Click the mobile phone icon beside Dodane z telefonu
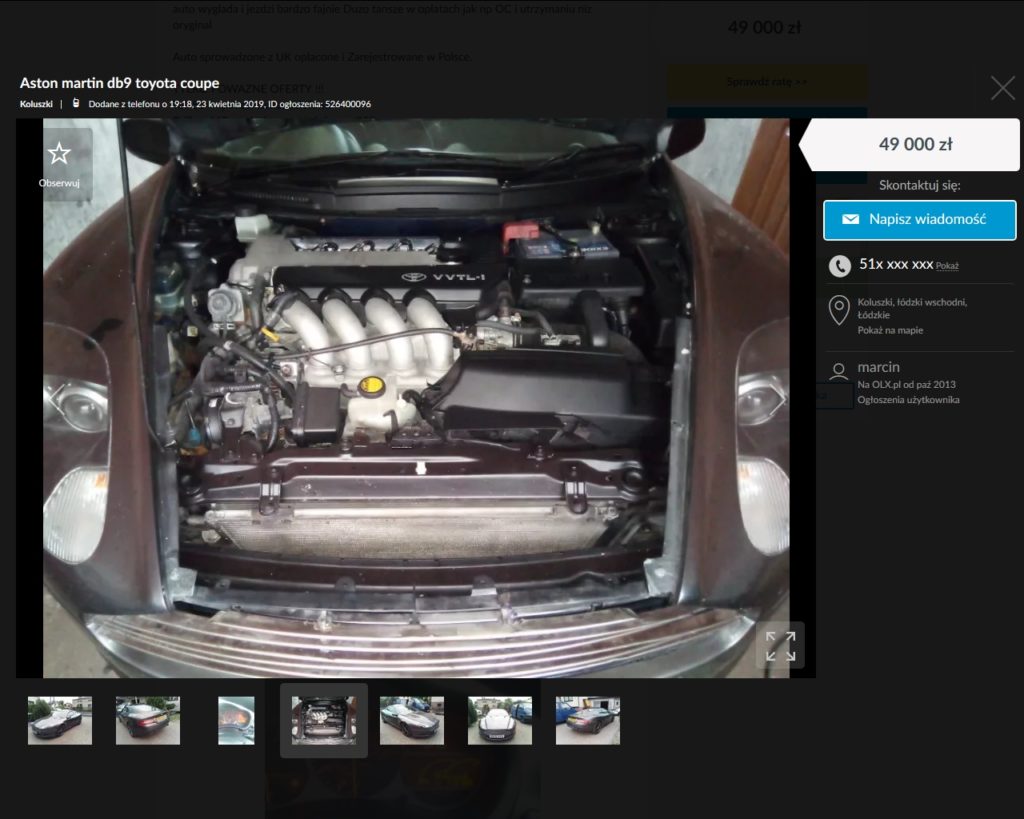The width and height of the screenshot is (1024, 819). [76, 103]
